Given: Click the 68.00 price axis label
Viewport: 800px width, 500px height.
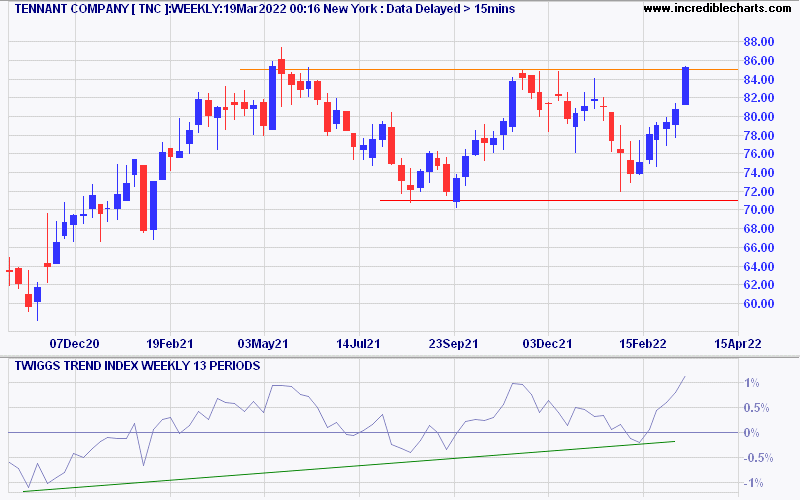Looking at the screenshot, I should point(758,229).
